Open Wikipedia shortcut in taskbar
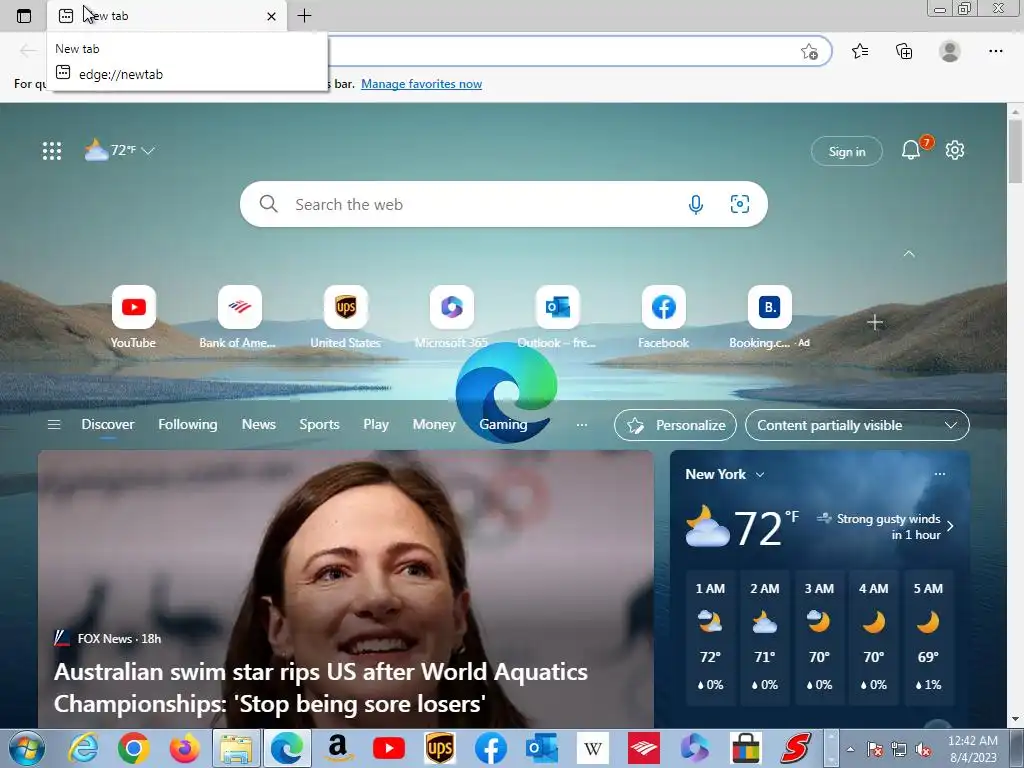Screen dimensions: 1024x768 [x=593, y=748]
